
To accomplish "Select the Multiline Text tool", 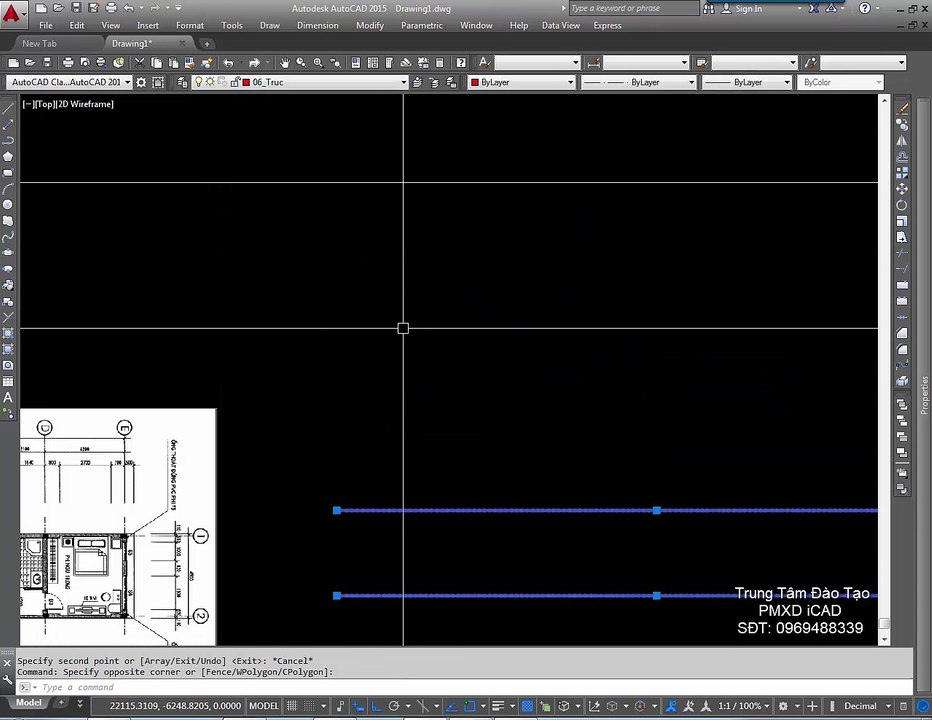I will 8,397.
